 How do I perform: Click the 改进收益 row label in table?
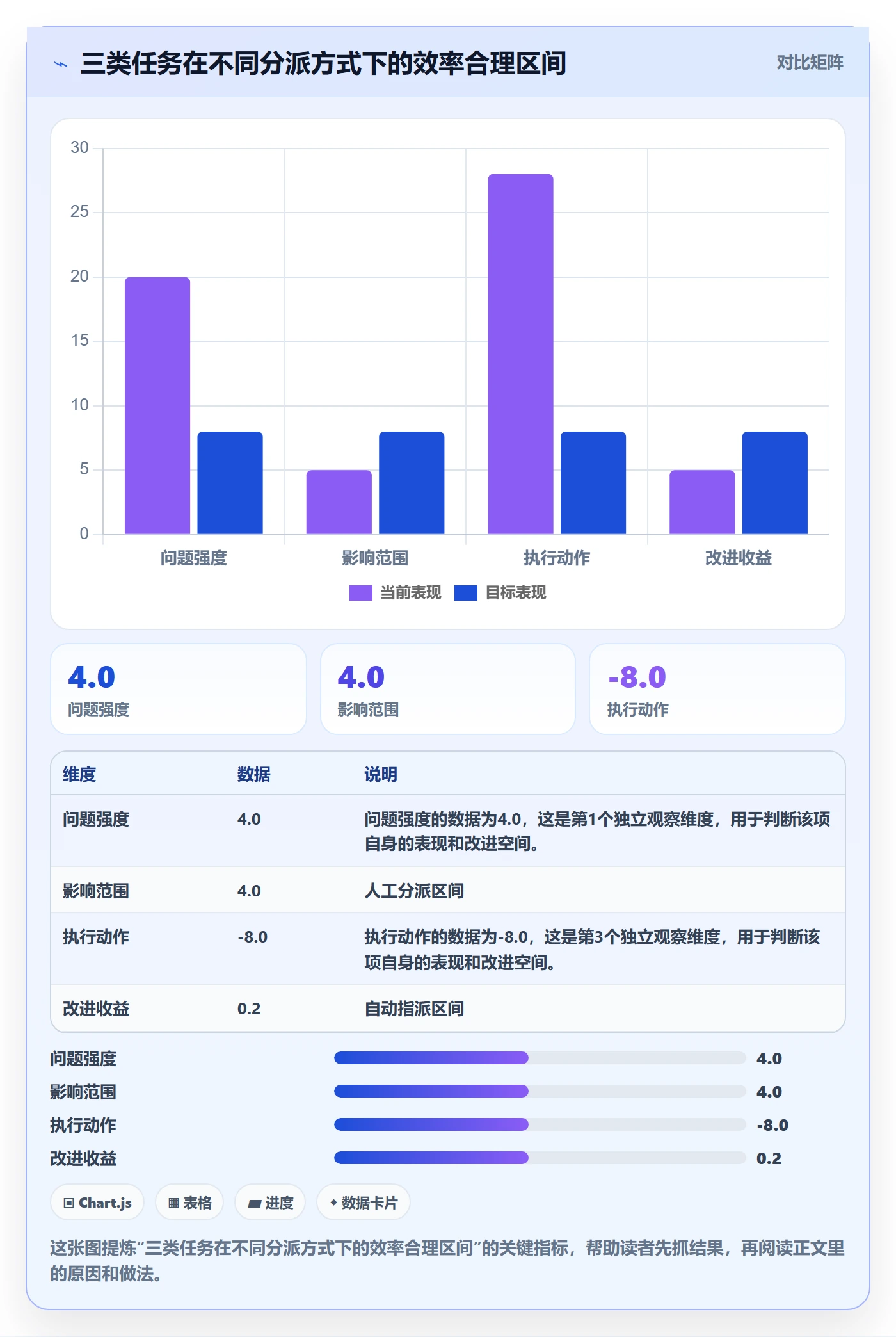click(x=96, y=1009)
